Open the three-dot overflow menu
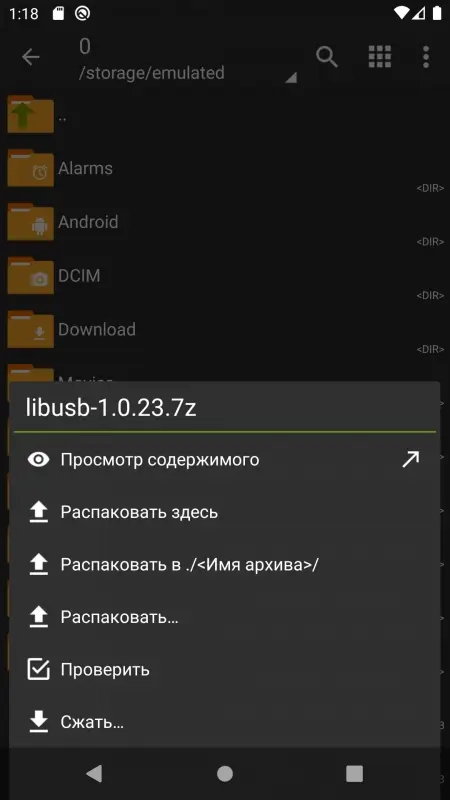The width and height of the screenshot is (450, 800). [x=426, y=57]
